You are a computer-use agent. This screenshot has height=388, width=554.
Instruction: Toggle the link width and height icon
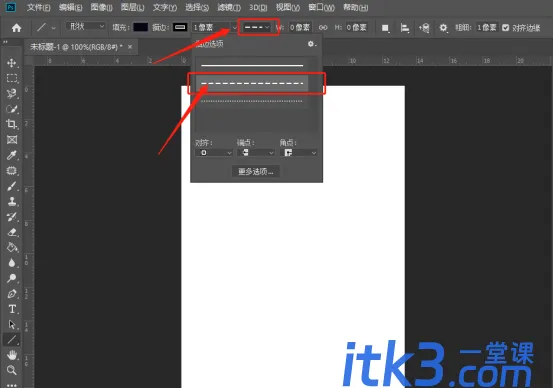[x=323, y=28]
